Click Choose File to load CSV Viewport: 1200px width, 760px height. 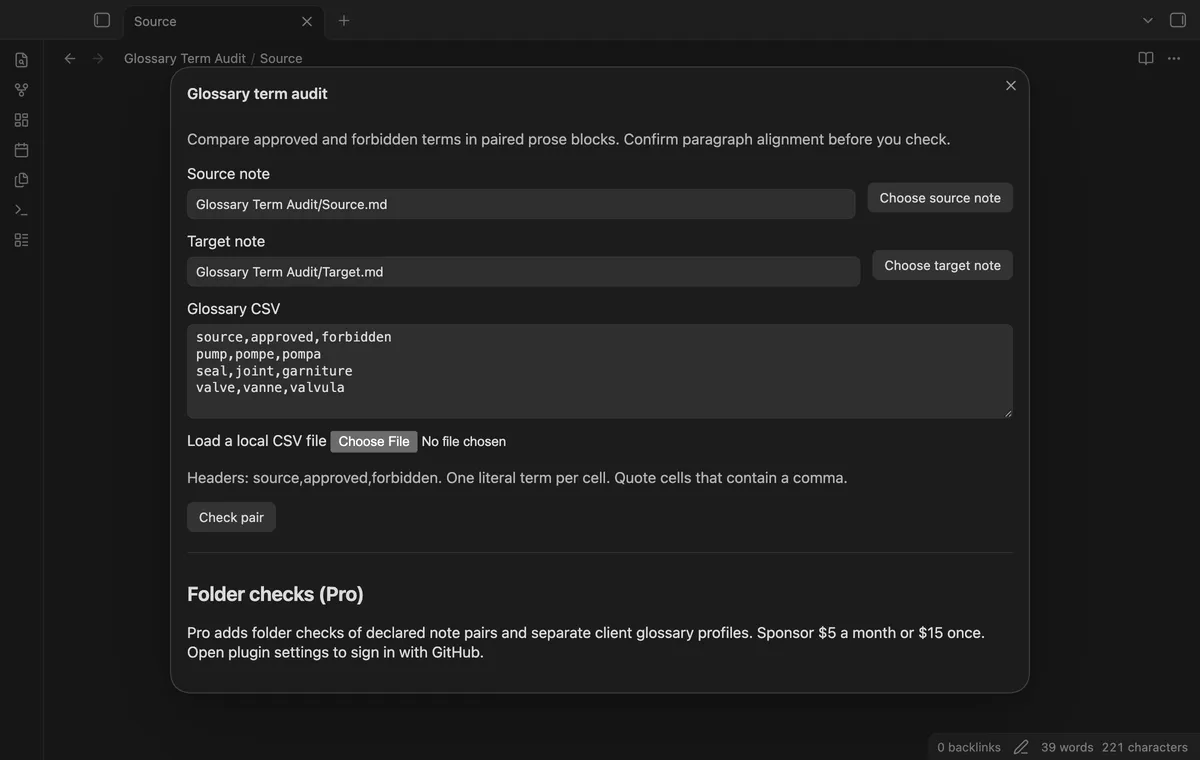tap(374, 441)
